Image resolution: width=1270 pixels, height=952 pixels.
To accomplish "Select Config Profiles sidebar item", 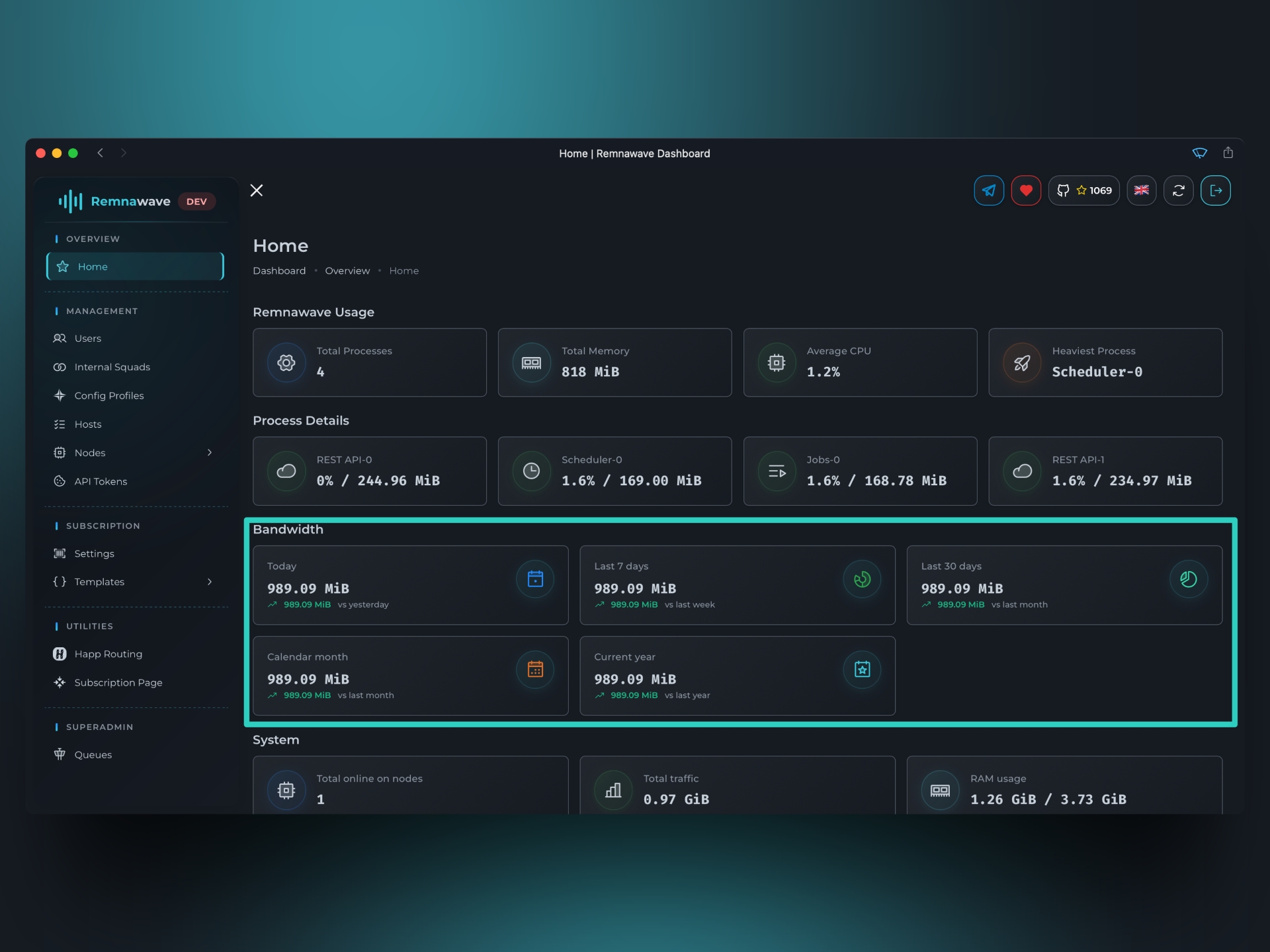I will click(x=108, y=395).
